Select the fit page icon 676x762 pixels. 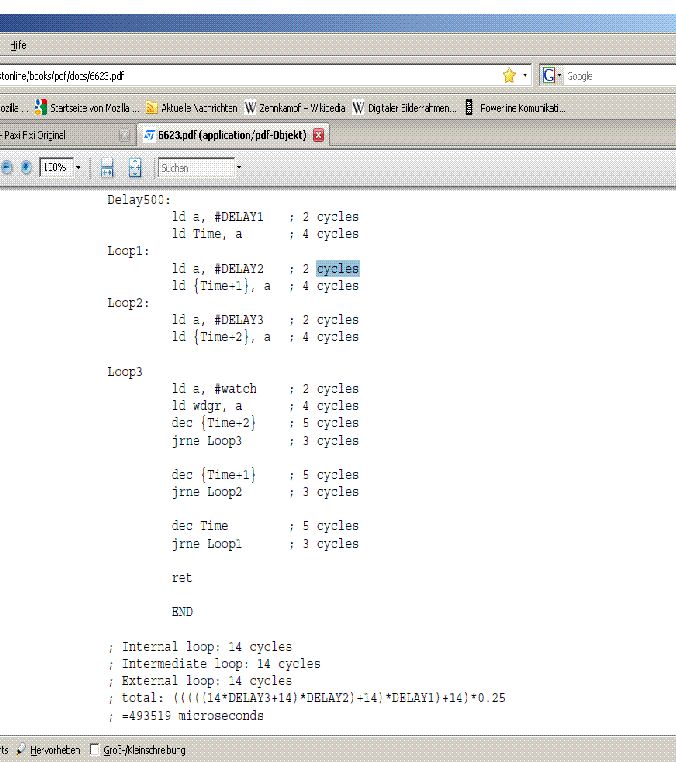click(135, 168)
